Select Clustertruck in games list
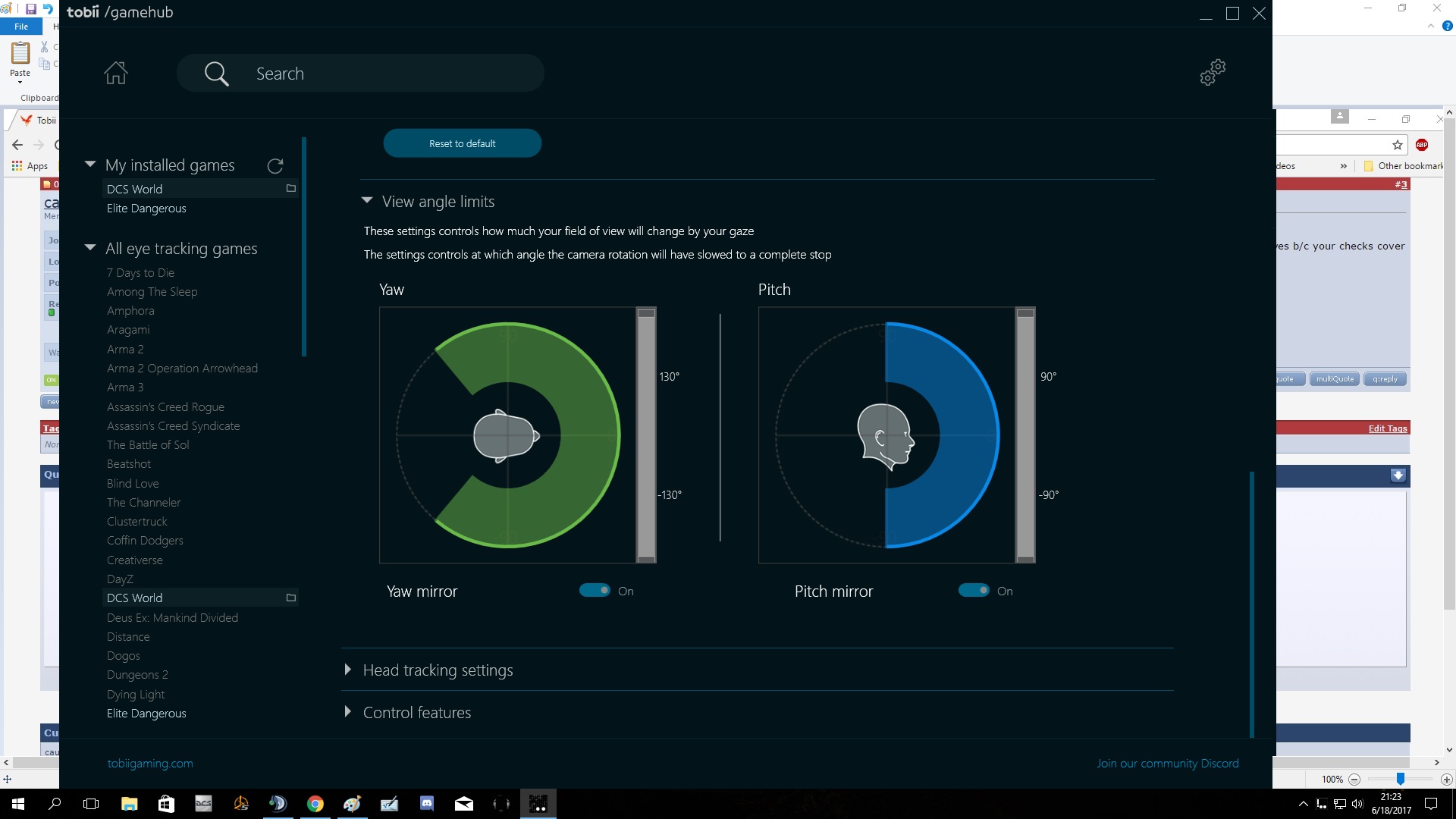The width and height of the screenshot is (1456, 819). pos(136,522)
